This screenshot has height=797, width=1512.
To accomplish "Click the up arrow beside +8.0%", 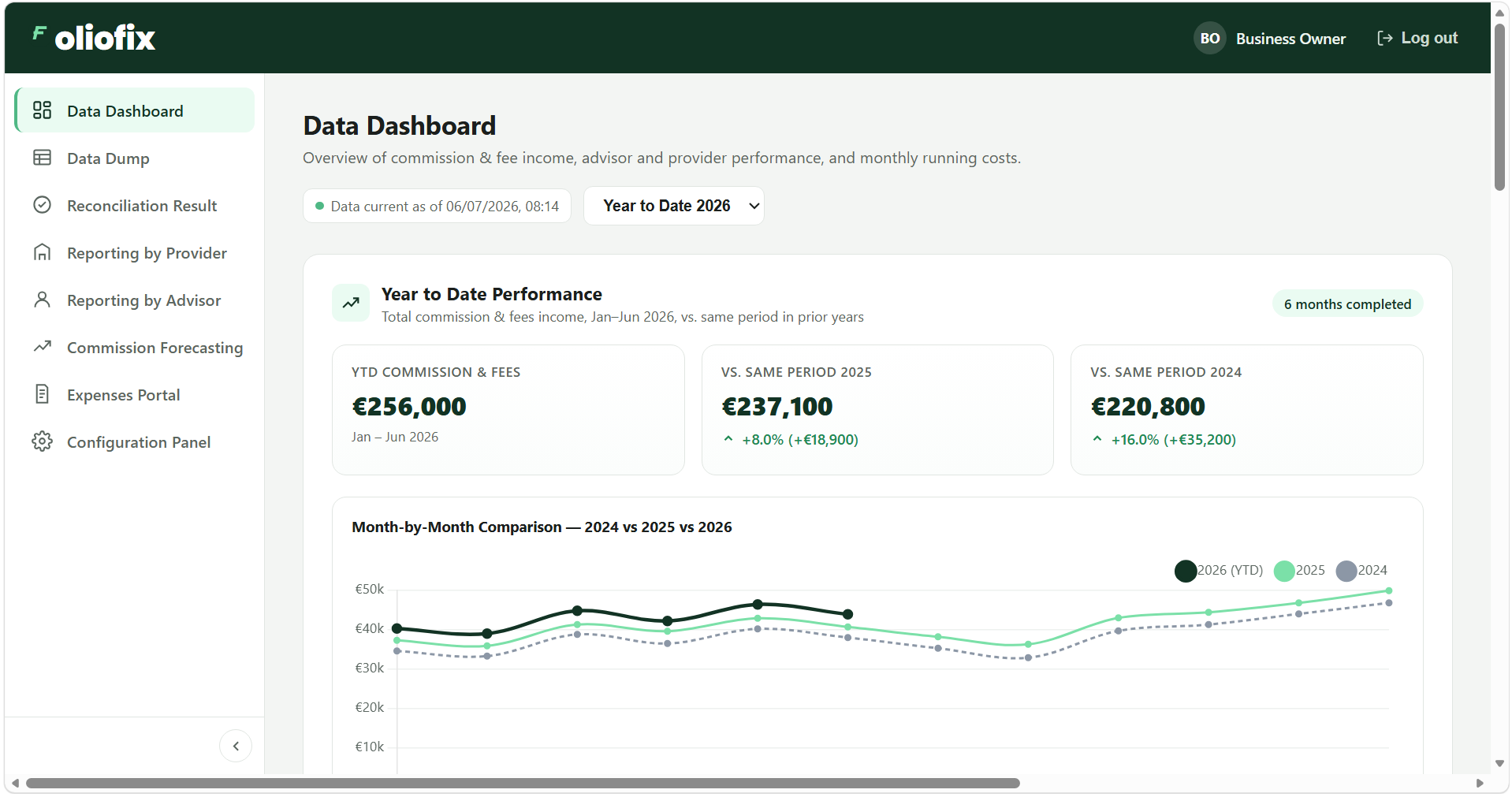I will coord(728,439).
